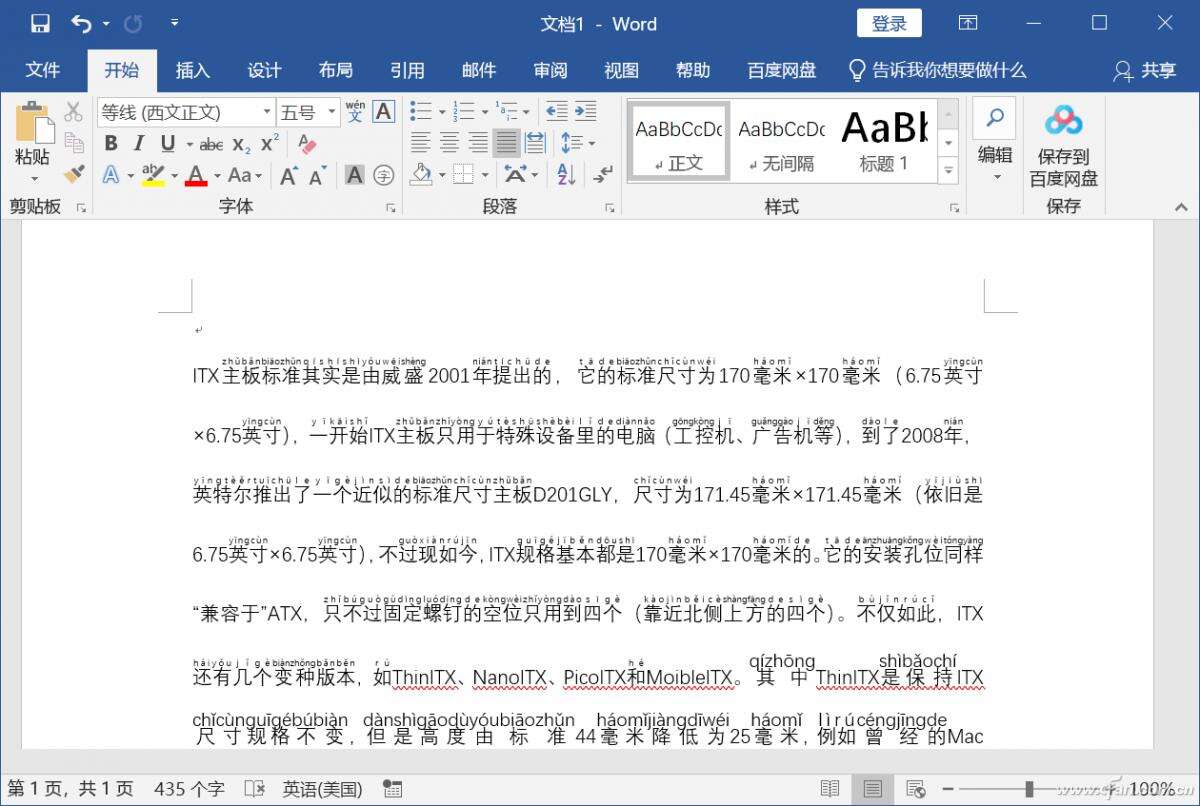Screen dimensions: 1200x806
Task: Justify the paragraph on both sides
Action: click(507, 143)
